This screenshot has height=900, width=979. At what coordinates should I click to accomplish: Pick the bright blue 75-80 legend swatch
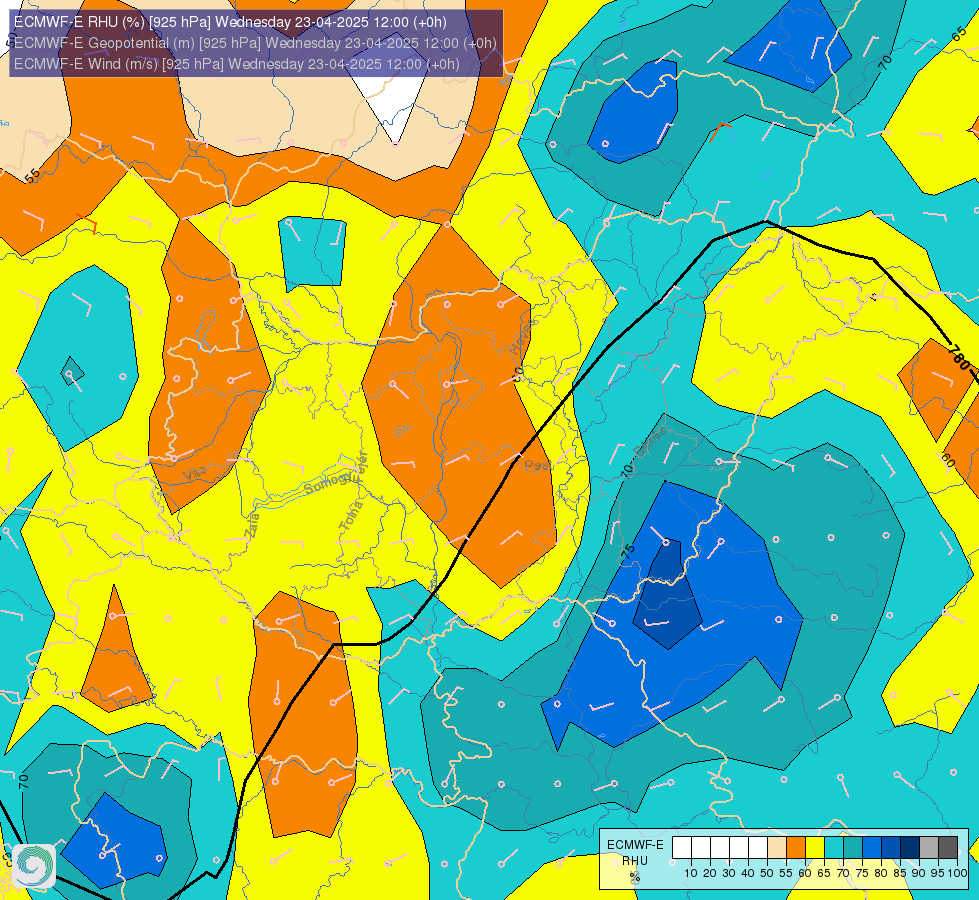(x=872, y=848)
